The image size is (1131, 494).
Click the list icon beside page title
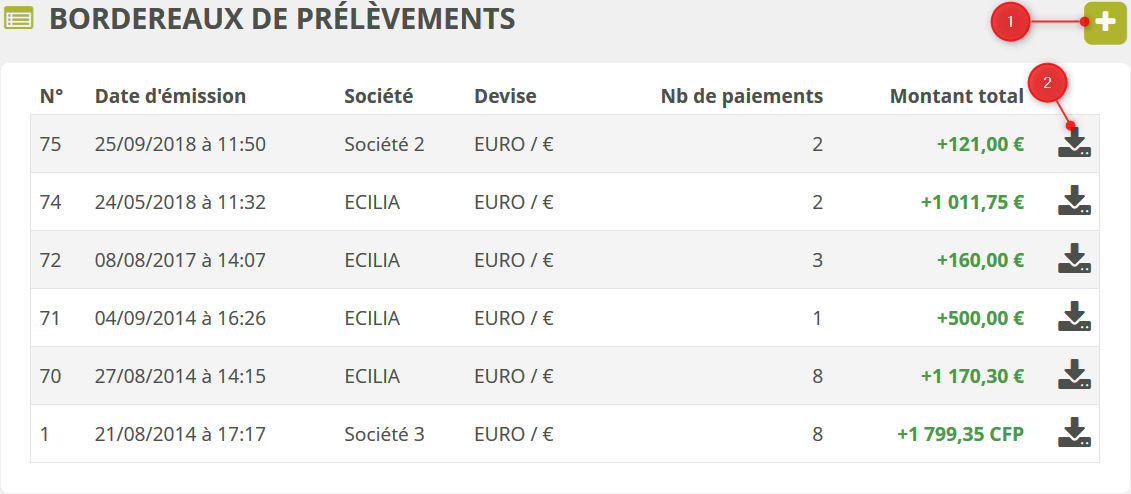tap(19, 19)
